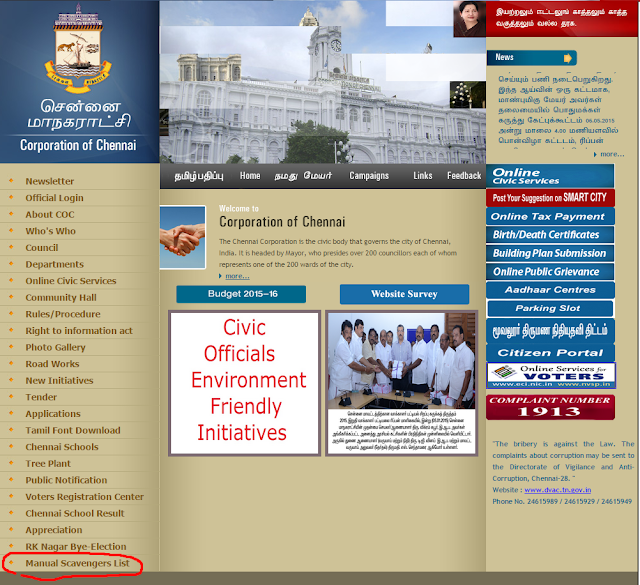Select Community Hall in sidebar
Screen dimensions: 640x585
pos(61,298)
